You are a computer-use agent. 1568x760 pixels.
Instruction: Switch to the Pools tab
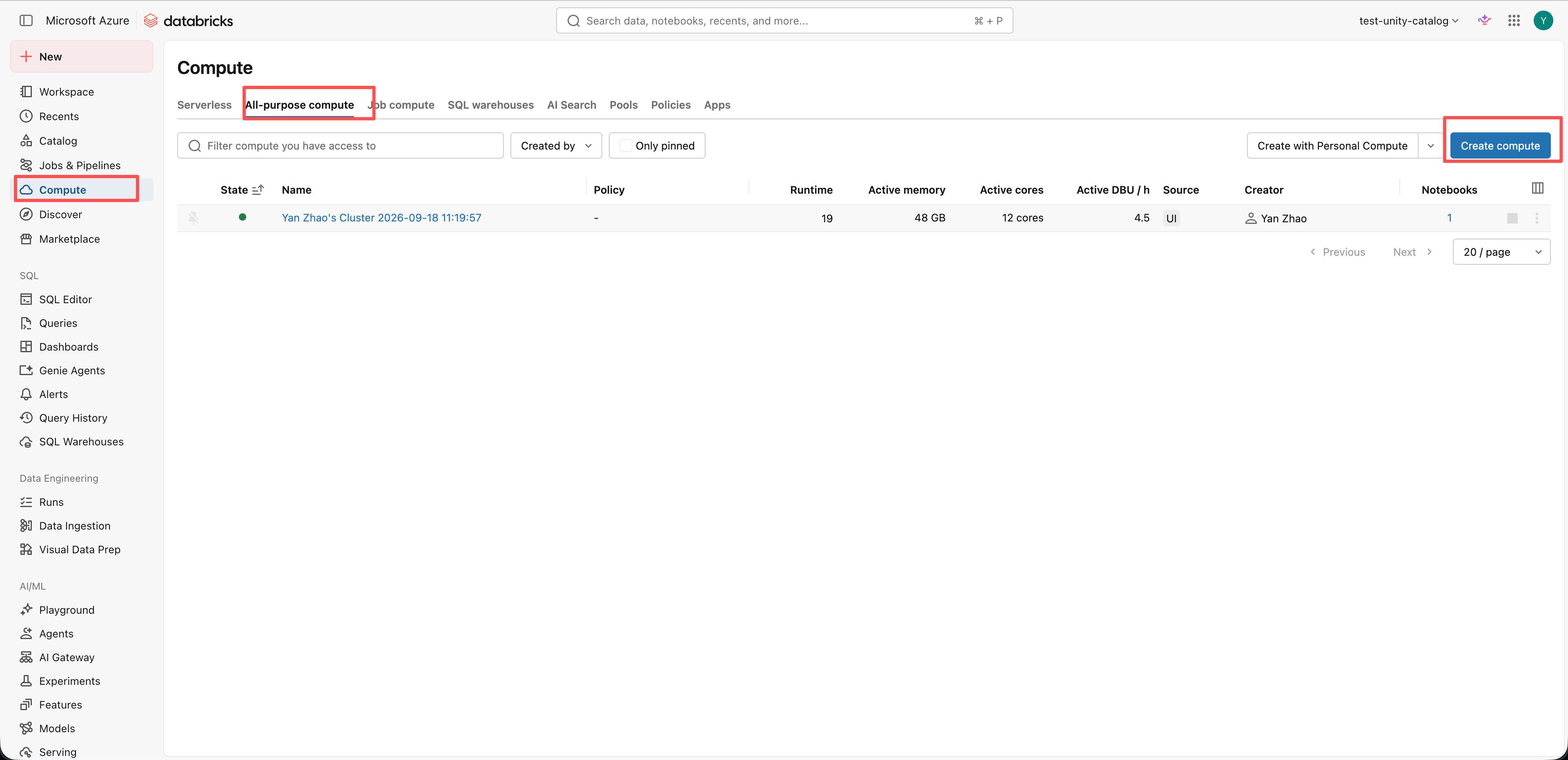(623, 105)
